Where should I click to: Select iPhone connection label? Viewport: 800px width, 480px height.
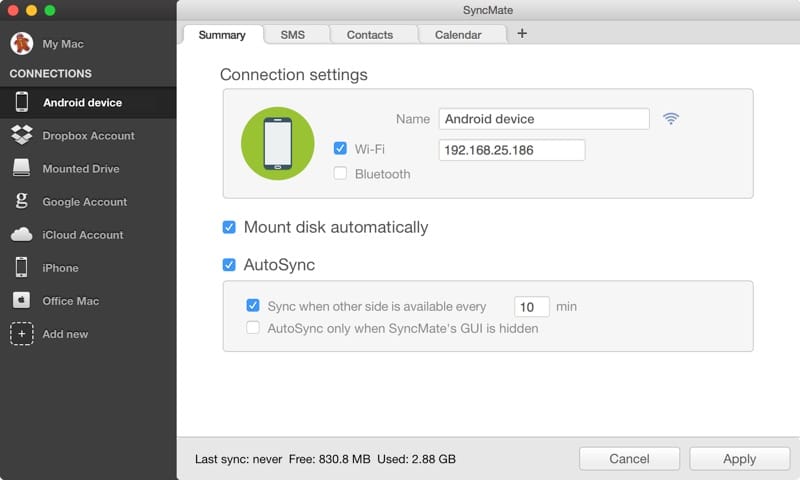(x=60, y=268)
